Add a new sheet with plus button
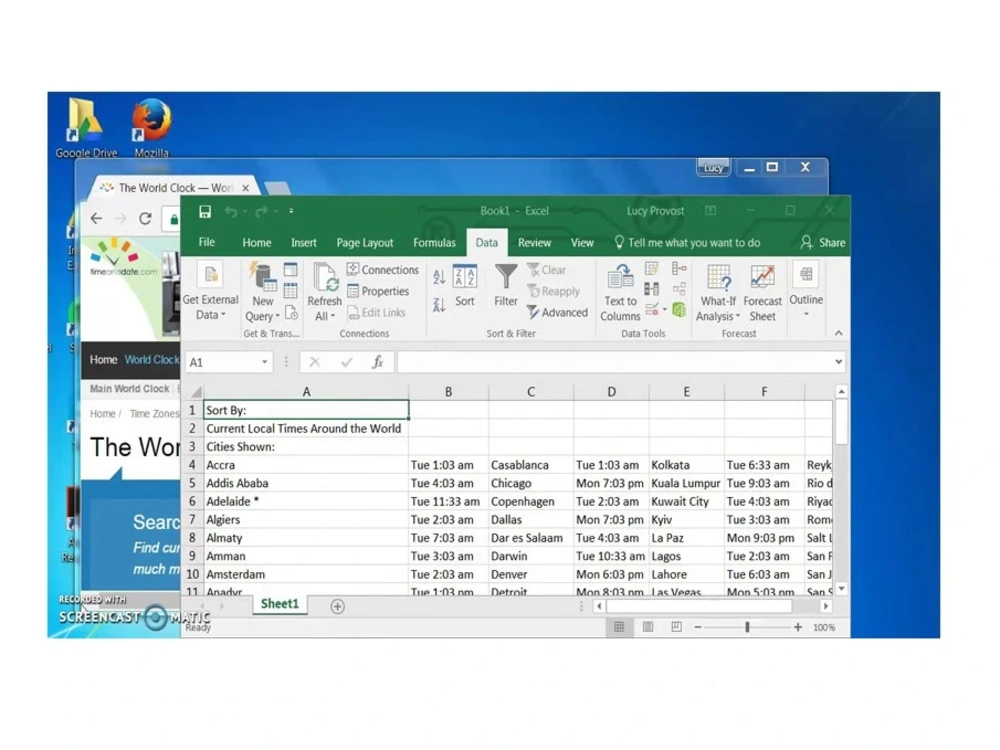The height and width of the screenshot is (750, 1000). point(337,606)
